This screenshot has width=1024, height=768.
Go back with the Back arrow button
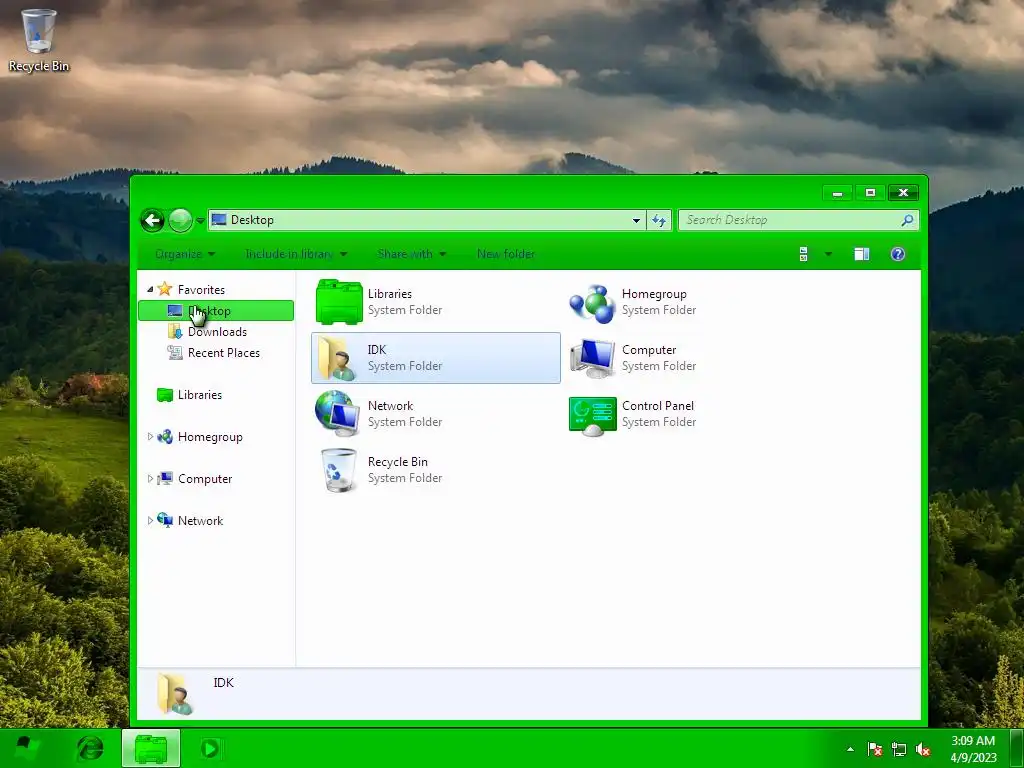pos(153,221)
